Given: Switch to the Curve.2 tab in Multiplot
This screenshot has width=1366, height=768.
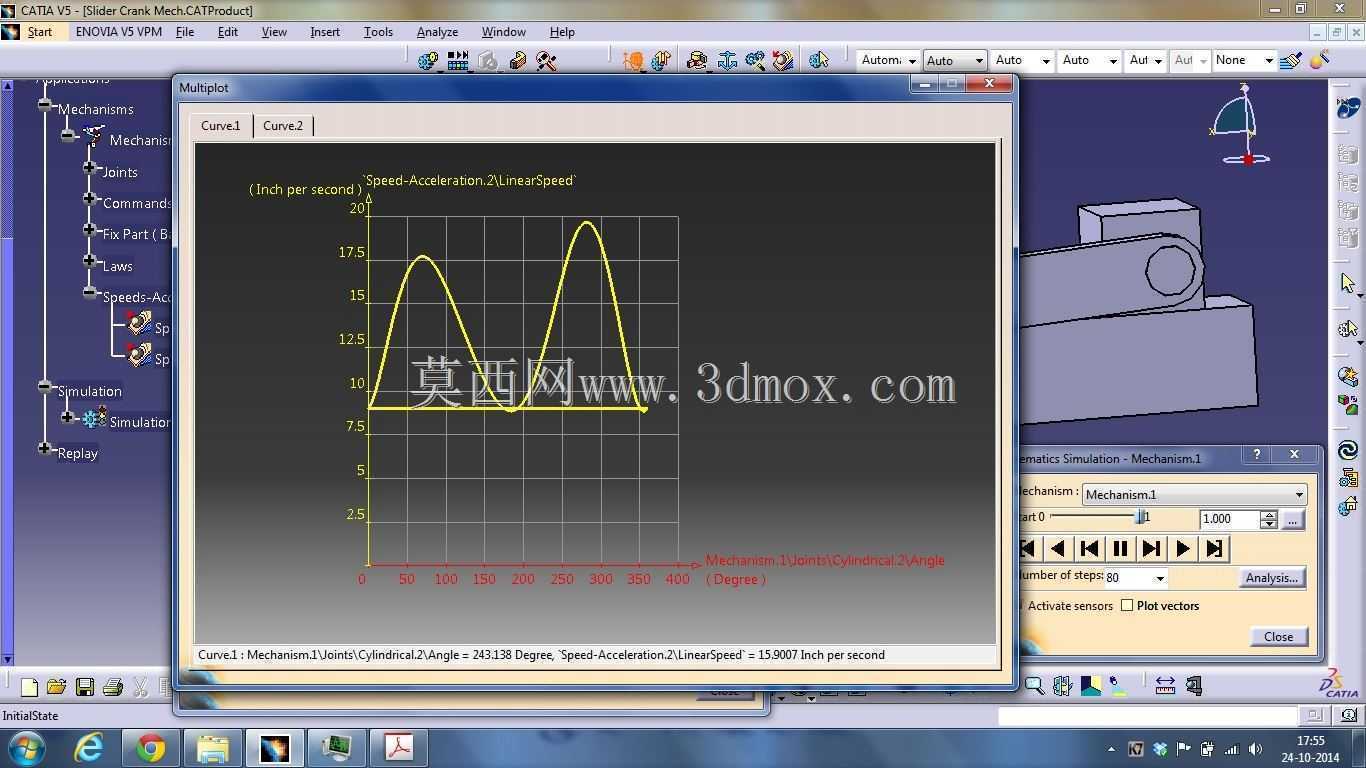Looking at the screenshot, I should [x=283, y=126].
